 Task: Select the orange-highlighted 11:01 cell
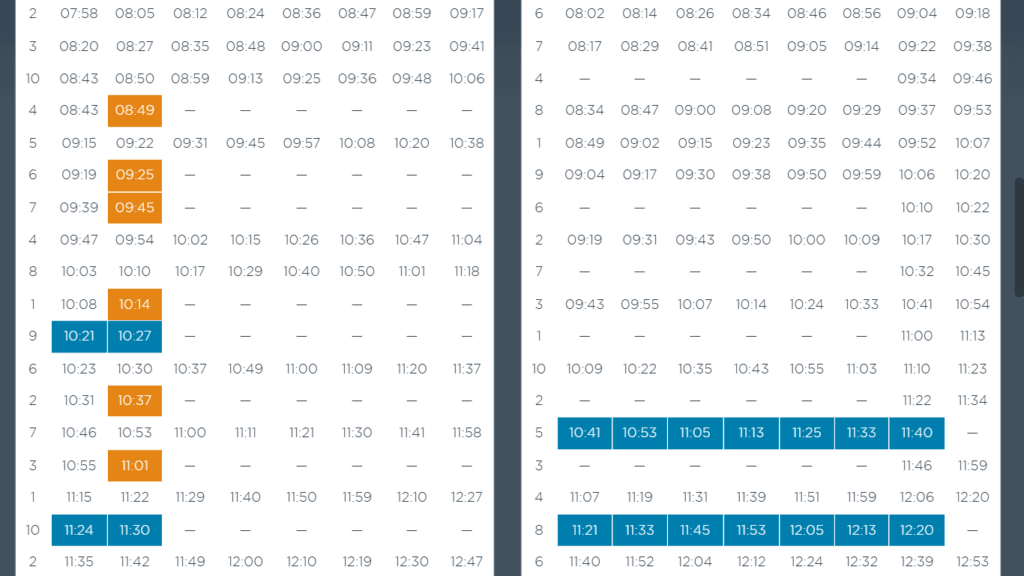tap(135, 466)
